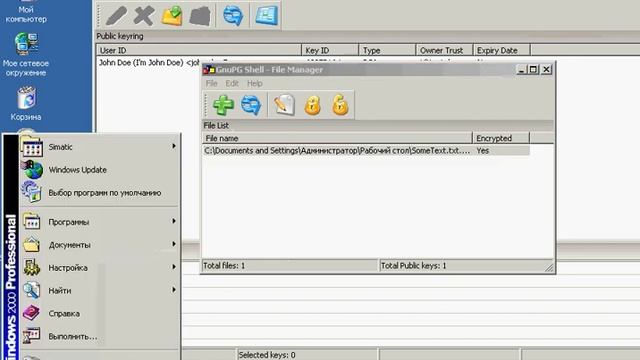
Task: Expand the Документы submenu arrow
Action: click(174, 244)
